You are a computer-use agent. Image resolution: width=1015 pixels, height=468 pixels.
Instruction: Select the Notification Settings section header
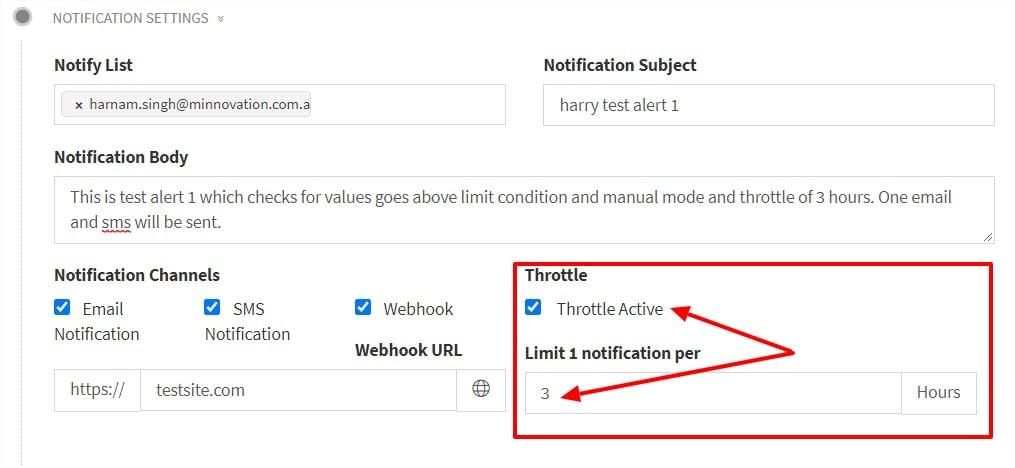pos(131,18)
